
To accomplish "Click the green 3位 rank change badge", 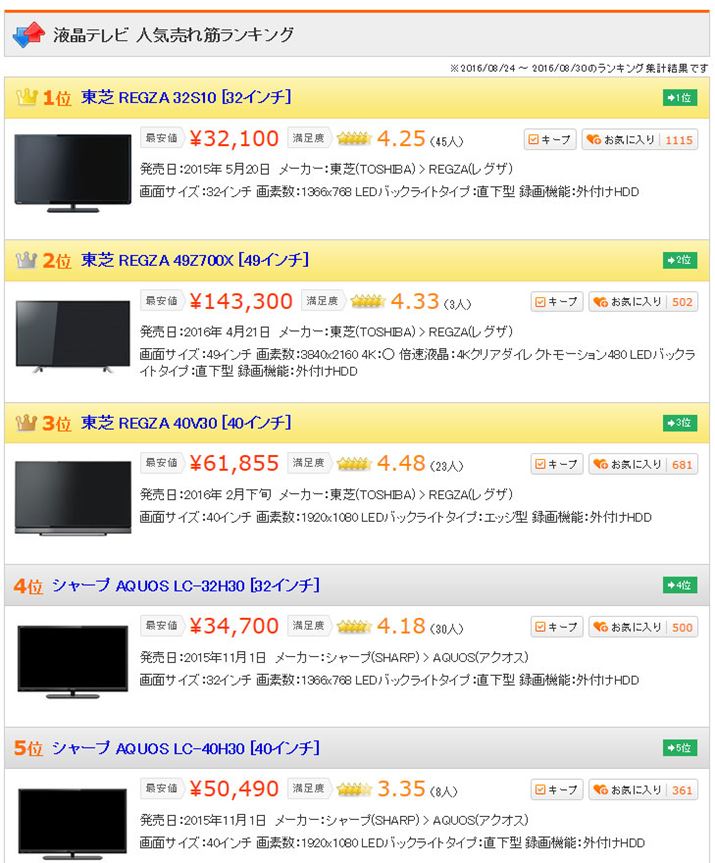I will click(680, 423).
